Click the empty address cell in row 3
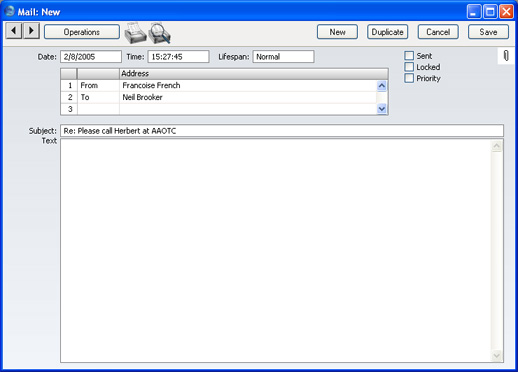Viewport: 518px width, 372px height. coord(248,109)
